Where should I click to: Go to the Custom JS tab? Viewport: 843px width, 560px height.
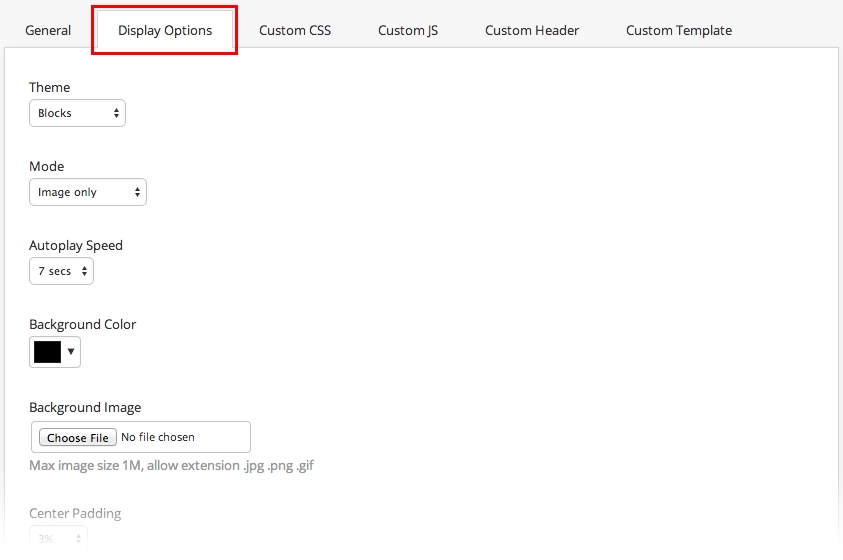(x=408, y=30)
